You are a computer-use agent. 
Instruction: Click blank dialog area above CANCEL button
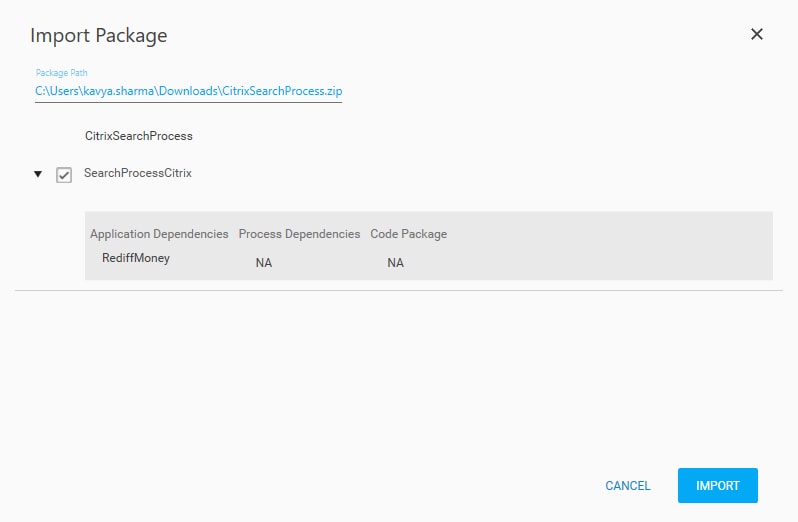tap(628, 407)
